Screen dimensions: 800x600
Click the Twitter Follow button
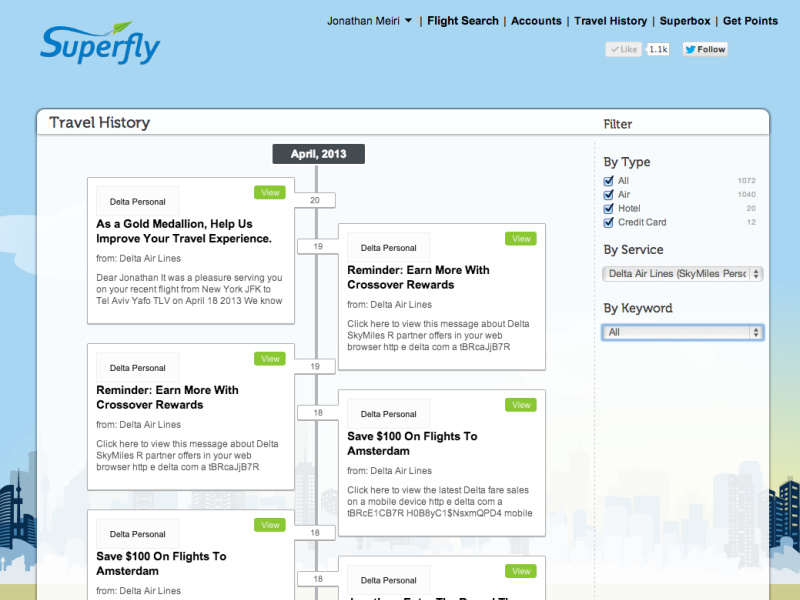pos(705,49)
